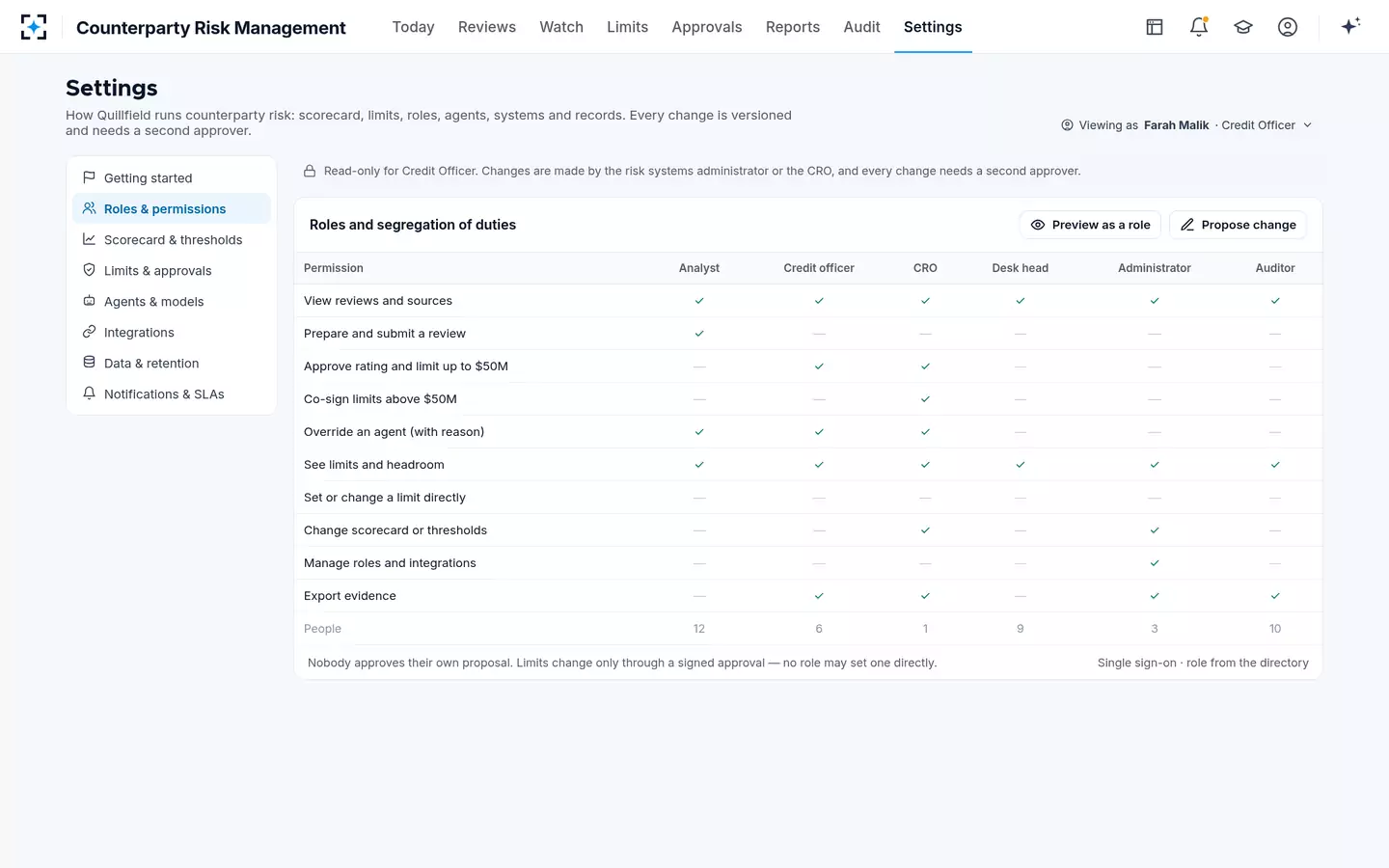Click the eye icon on Preview as a role

click(1038, 225)
